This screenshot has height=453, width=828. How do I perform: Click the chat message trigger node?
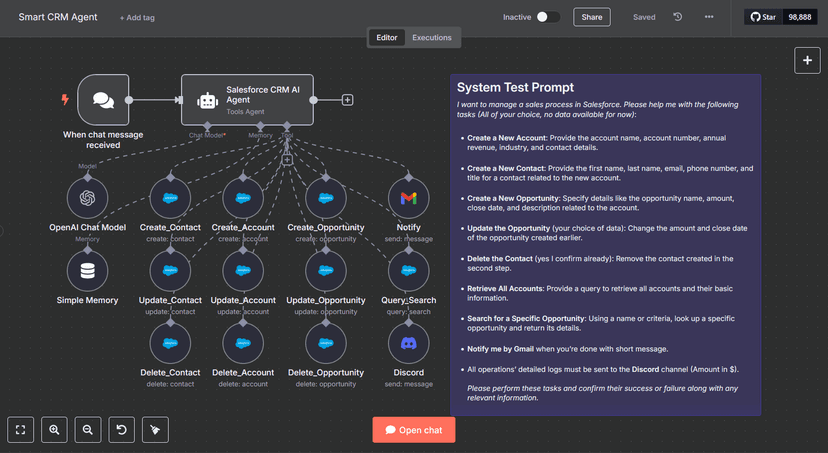[103, 100]
